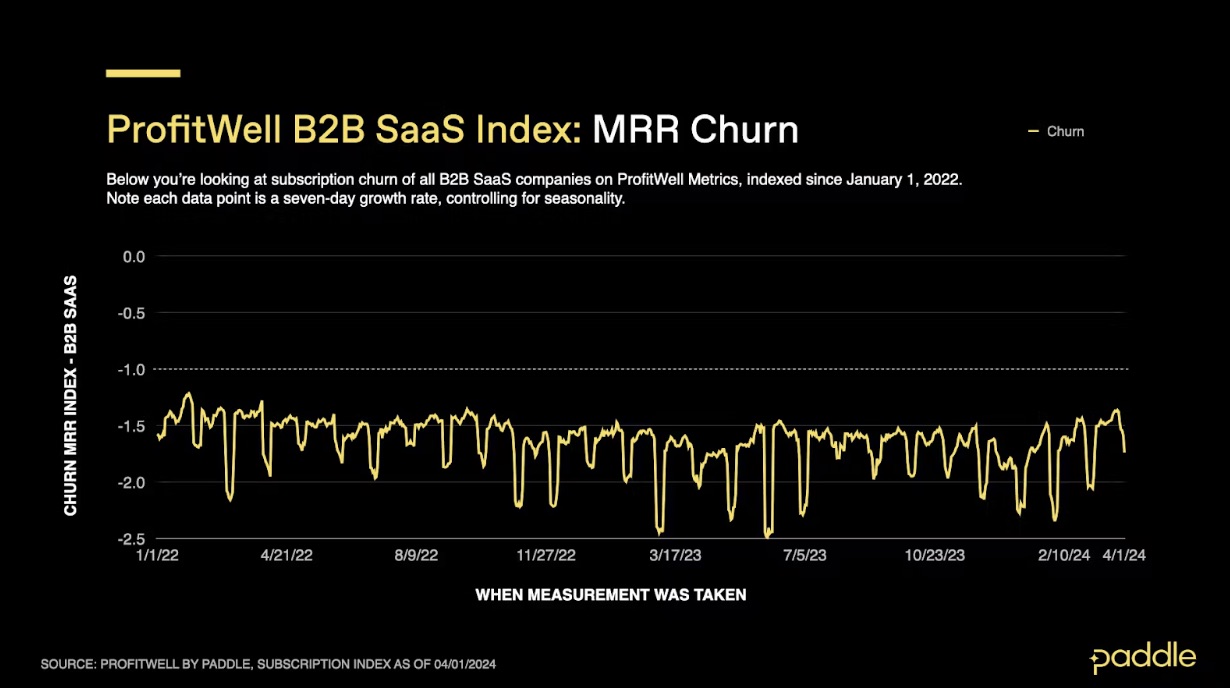Image resolution: width=1230 pixels, height=688 pixels.
Task: Select the -2.0 y-axis label
Action: [131, 482]
